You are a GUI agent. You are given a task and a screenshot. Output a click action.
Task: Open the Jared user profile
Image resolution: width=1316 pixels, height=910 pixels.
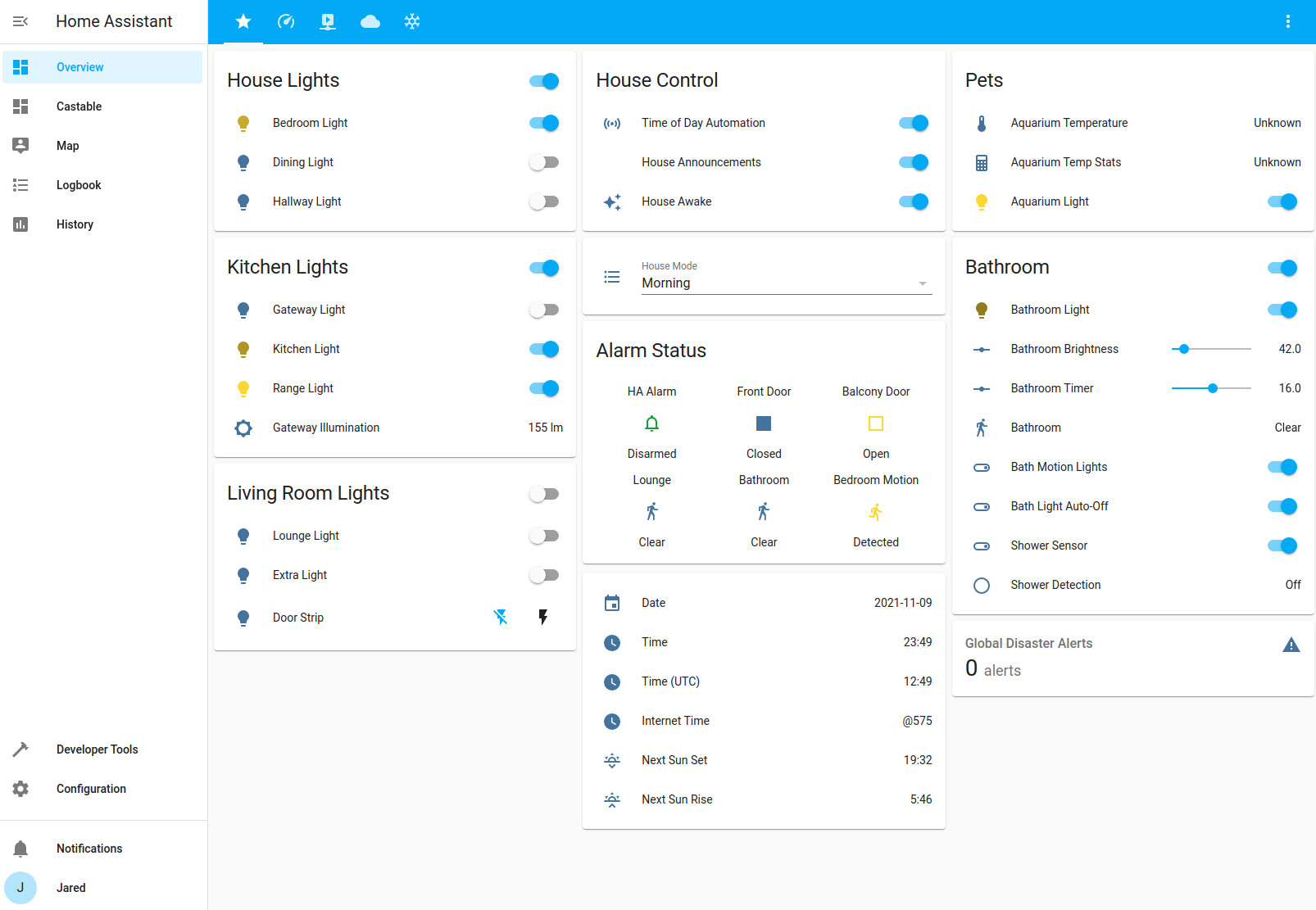[70, 888]
